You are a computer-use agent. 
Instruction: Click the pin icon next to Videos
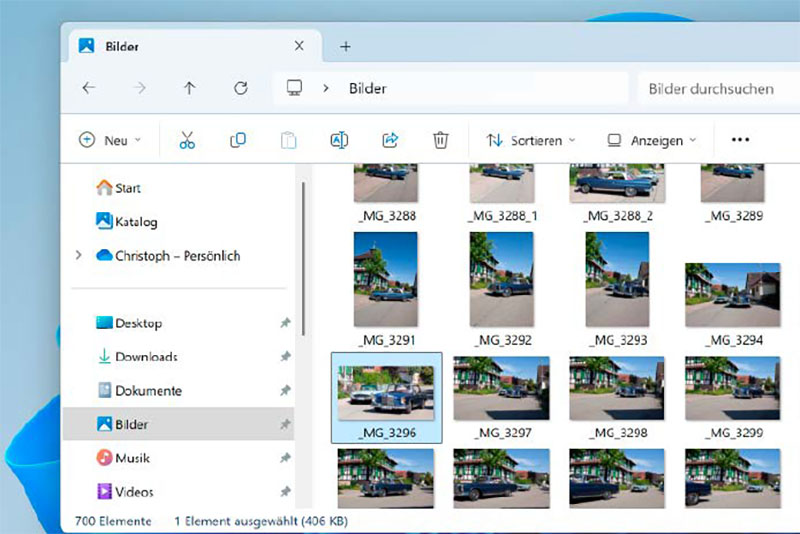pos(285,492)
